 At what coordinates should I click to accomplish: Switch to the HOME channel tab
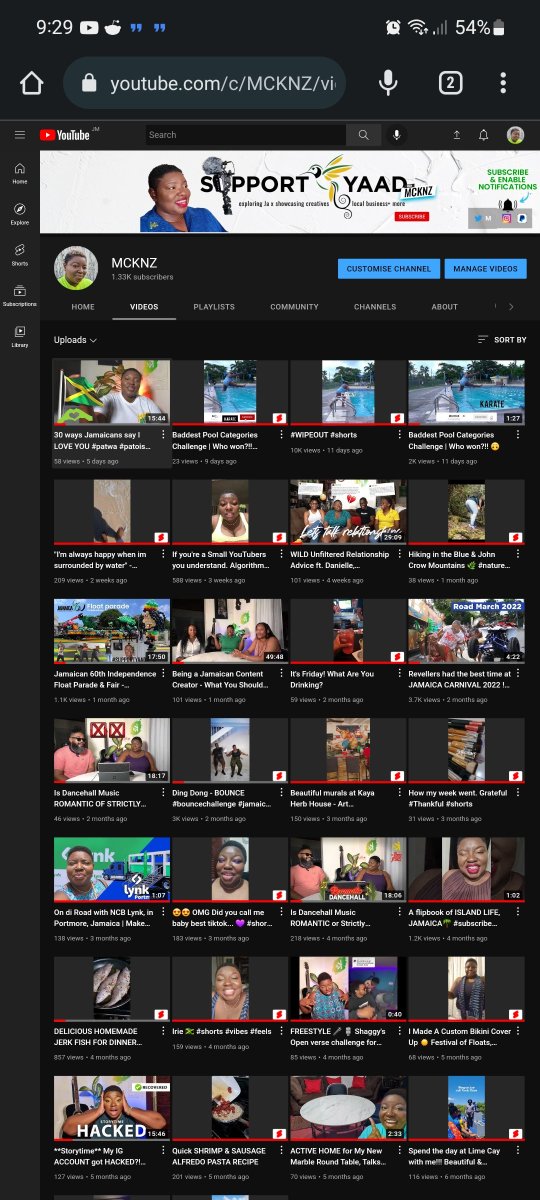83,307
